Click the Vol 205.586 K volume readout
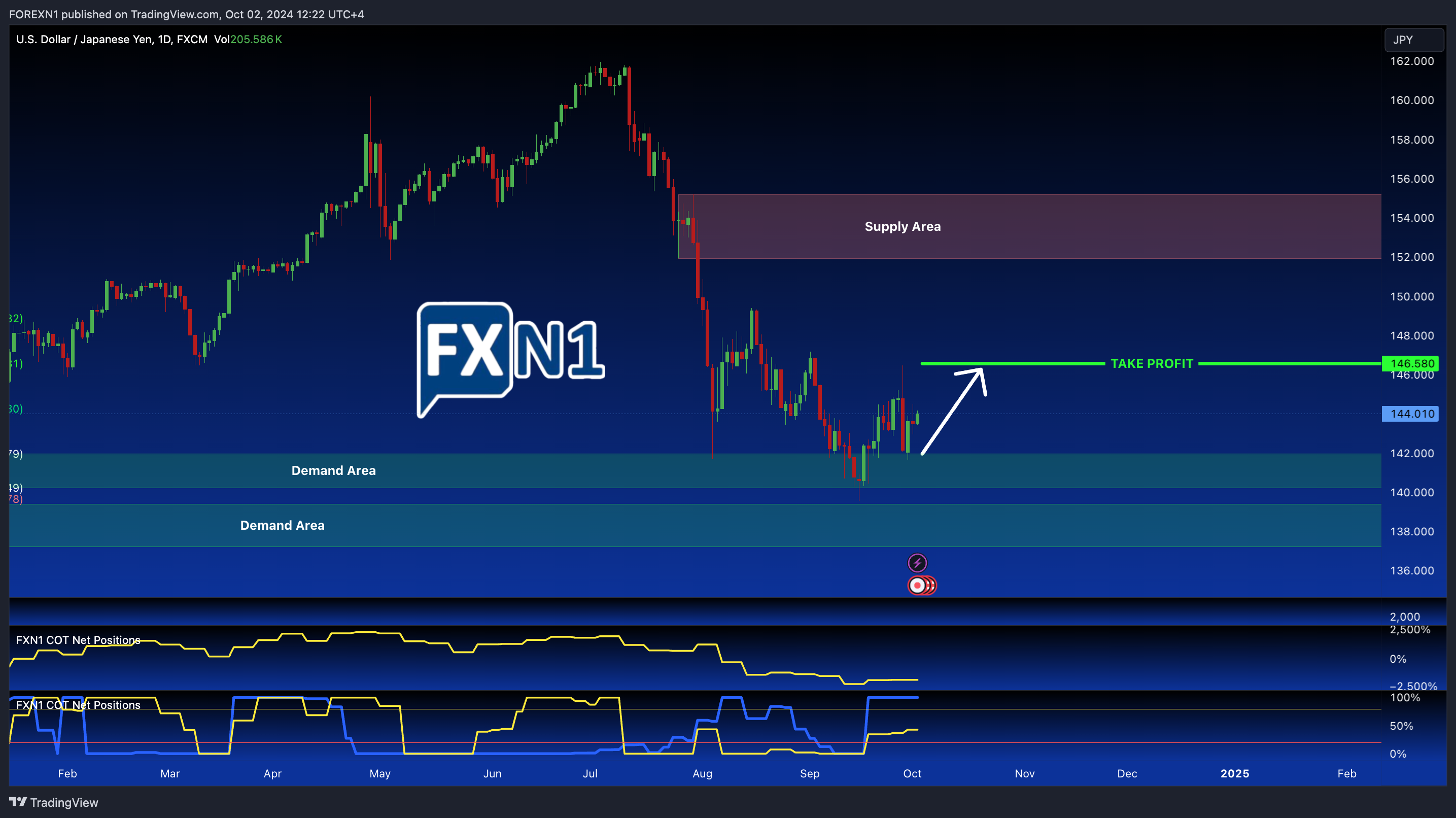 (x=248, y=40)
